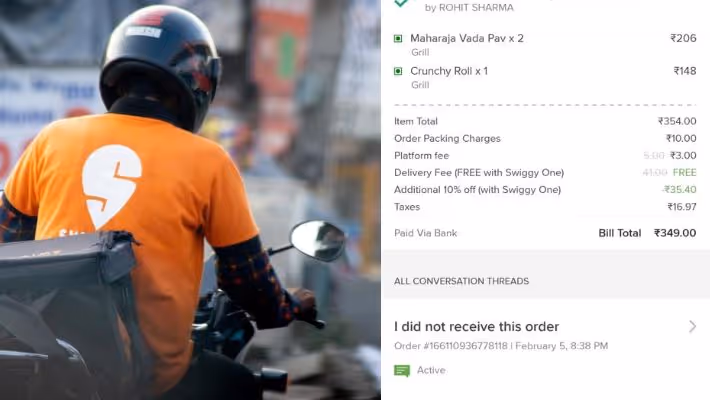Click the green FREE delivery fee label
The height and width of the screenshot is (400, 710).
(685, 173)
